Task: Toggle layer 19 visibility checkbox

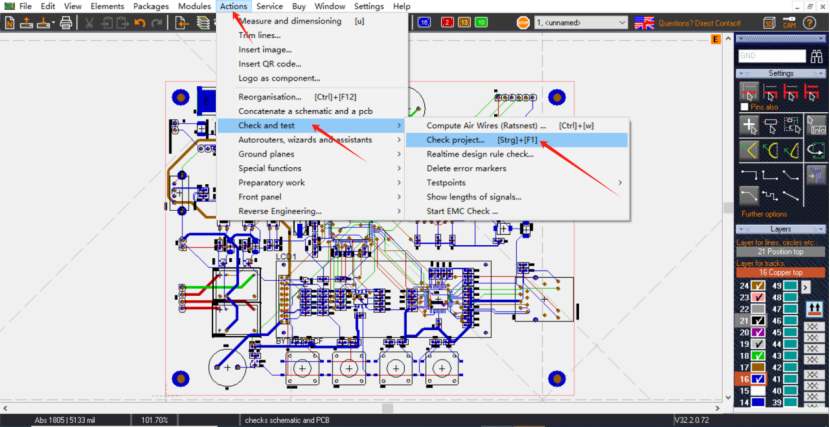Action: click(758, 344)
